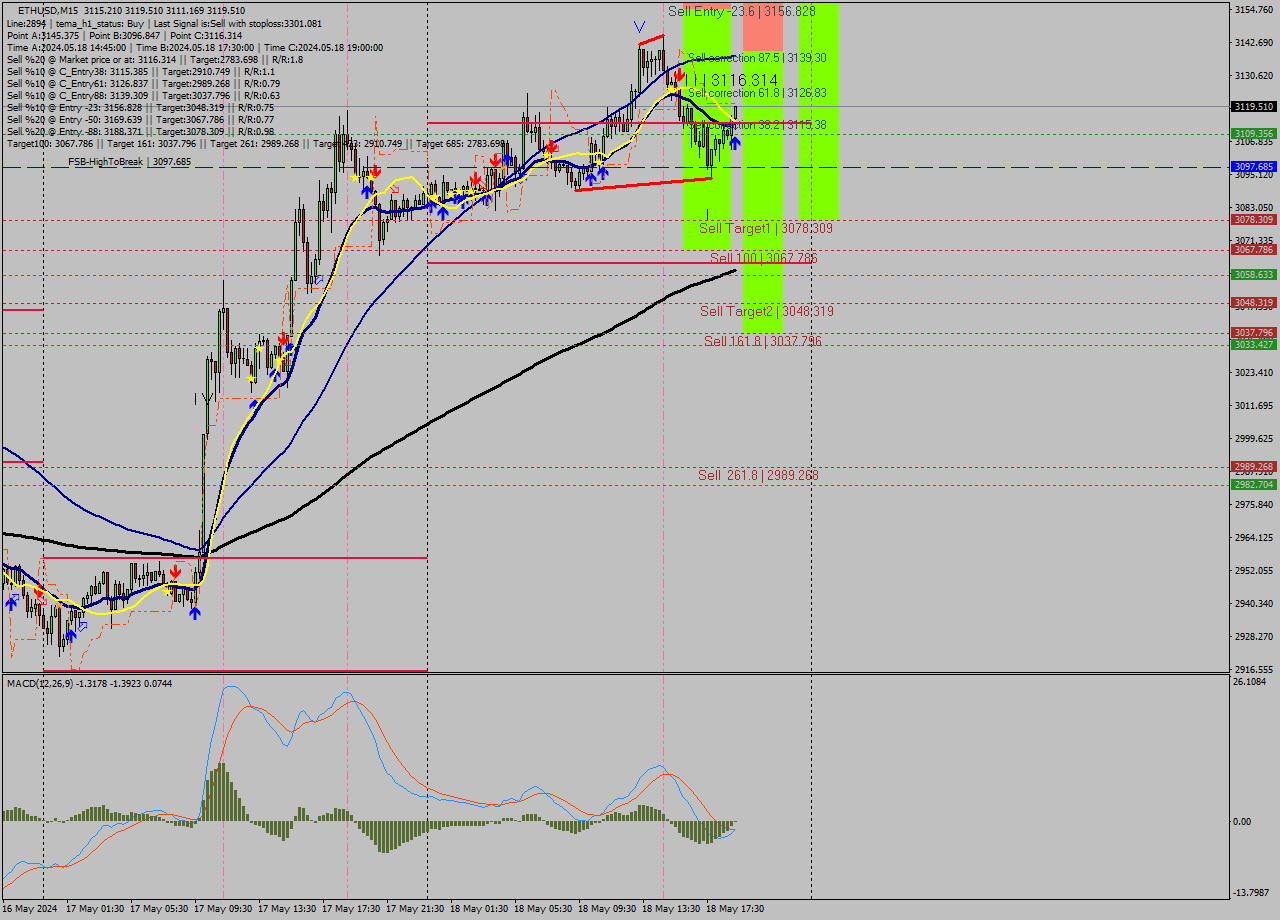Click the red 3048.319 price axis tag

pos(1253,303)
